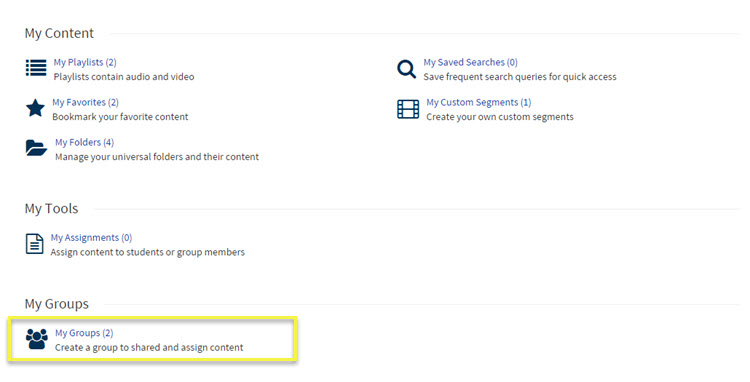The width and height of the screenshot is (750, 382).
Task: Click the My Content section heading
Action: click(x=59, y=33)
